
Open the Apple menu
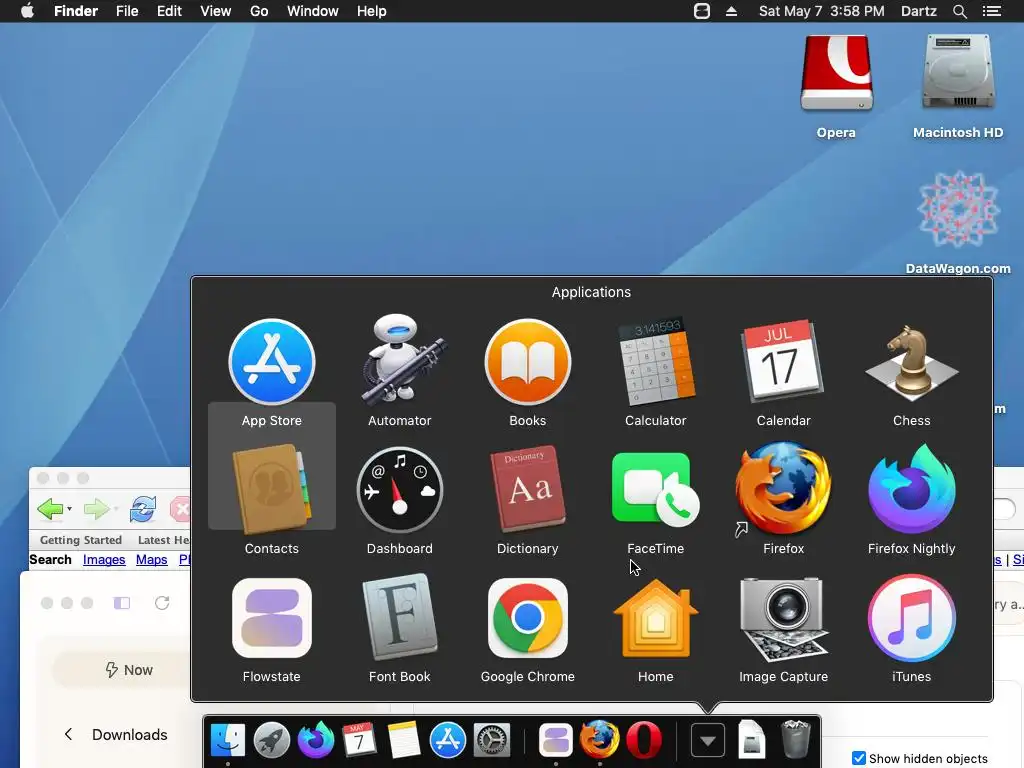[27, 11]
